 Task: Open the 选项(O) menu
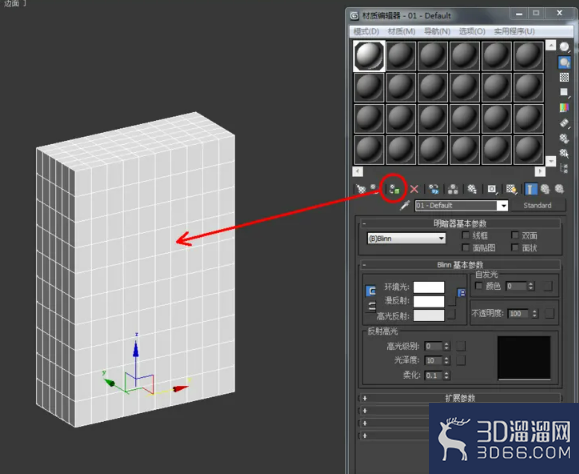(472, 31)
